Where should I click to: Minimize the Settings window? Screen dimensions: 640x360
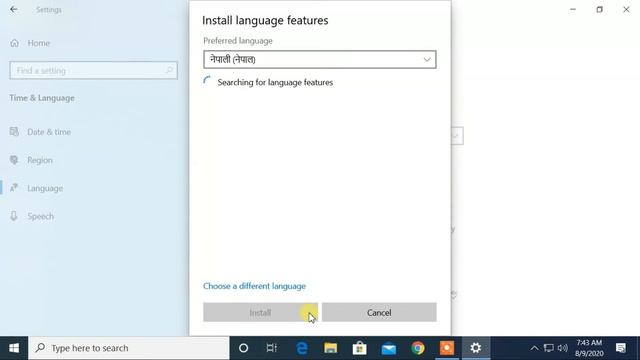(x=573, y=9)
